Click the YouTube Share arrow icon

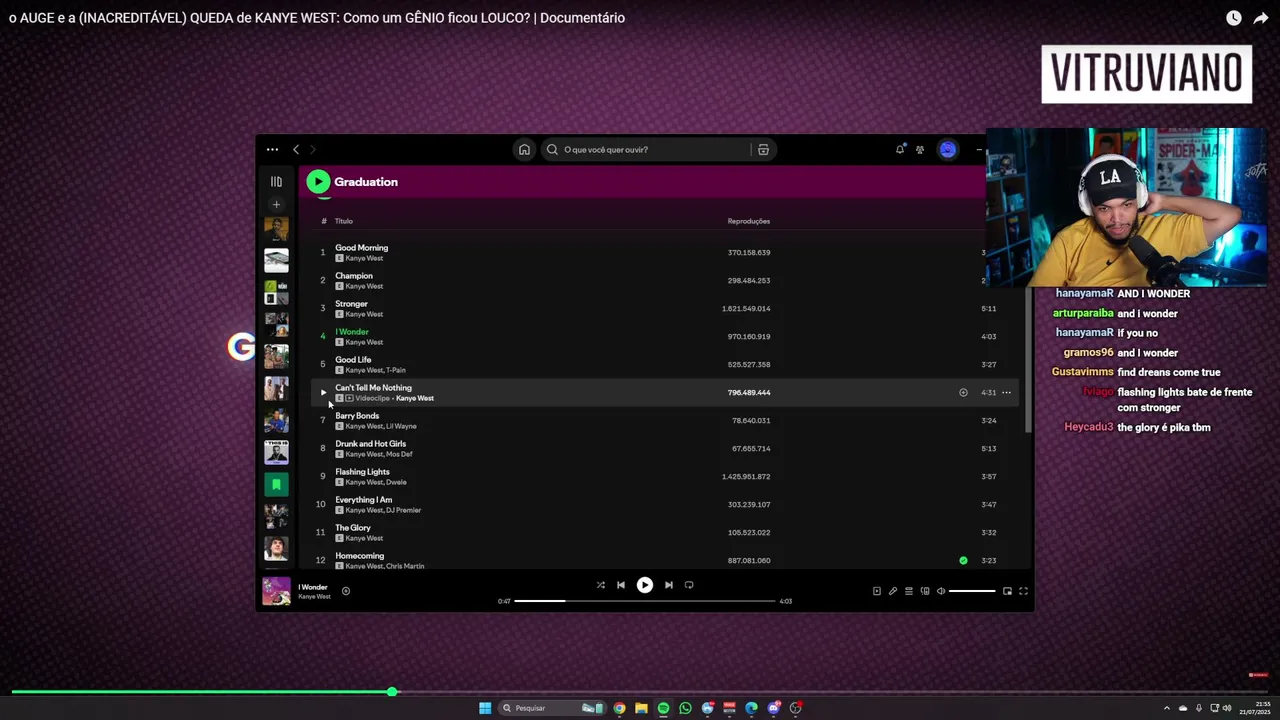click(1261, 18)
